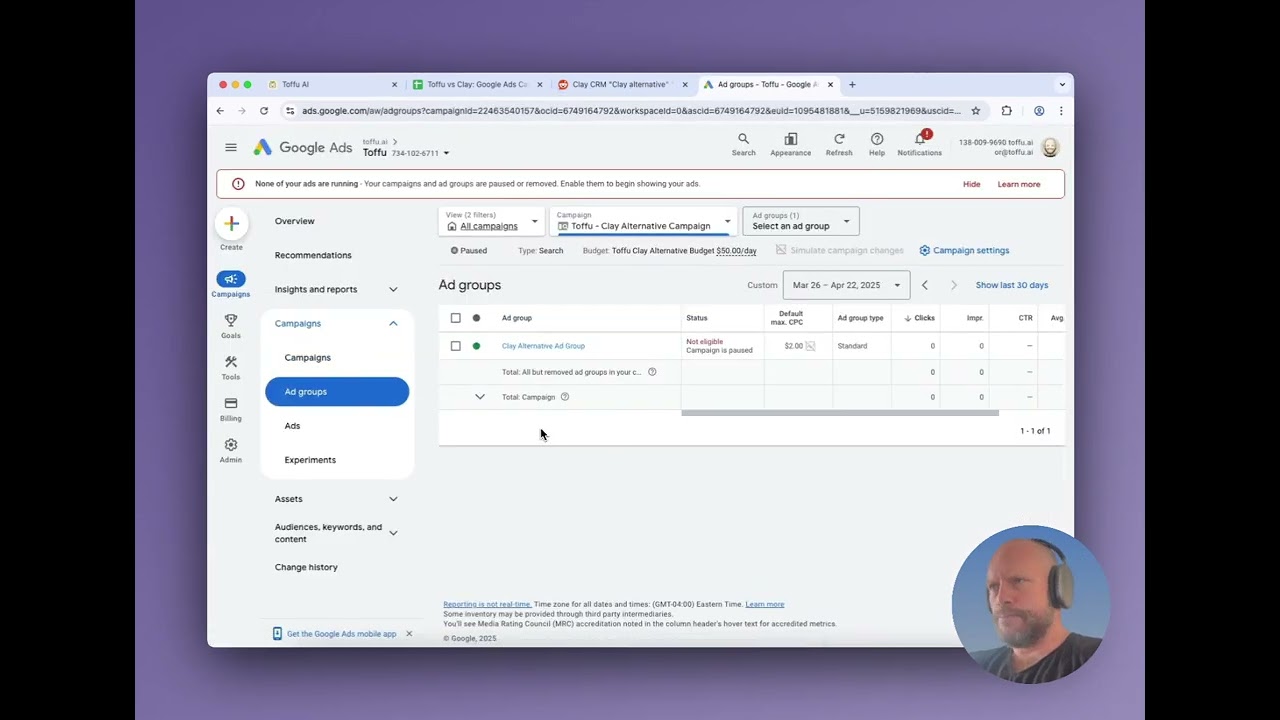Select Ad groups sidebar item
This screenshot has width=1280, height=720.
(337, 392)
